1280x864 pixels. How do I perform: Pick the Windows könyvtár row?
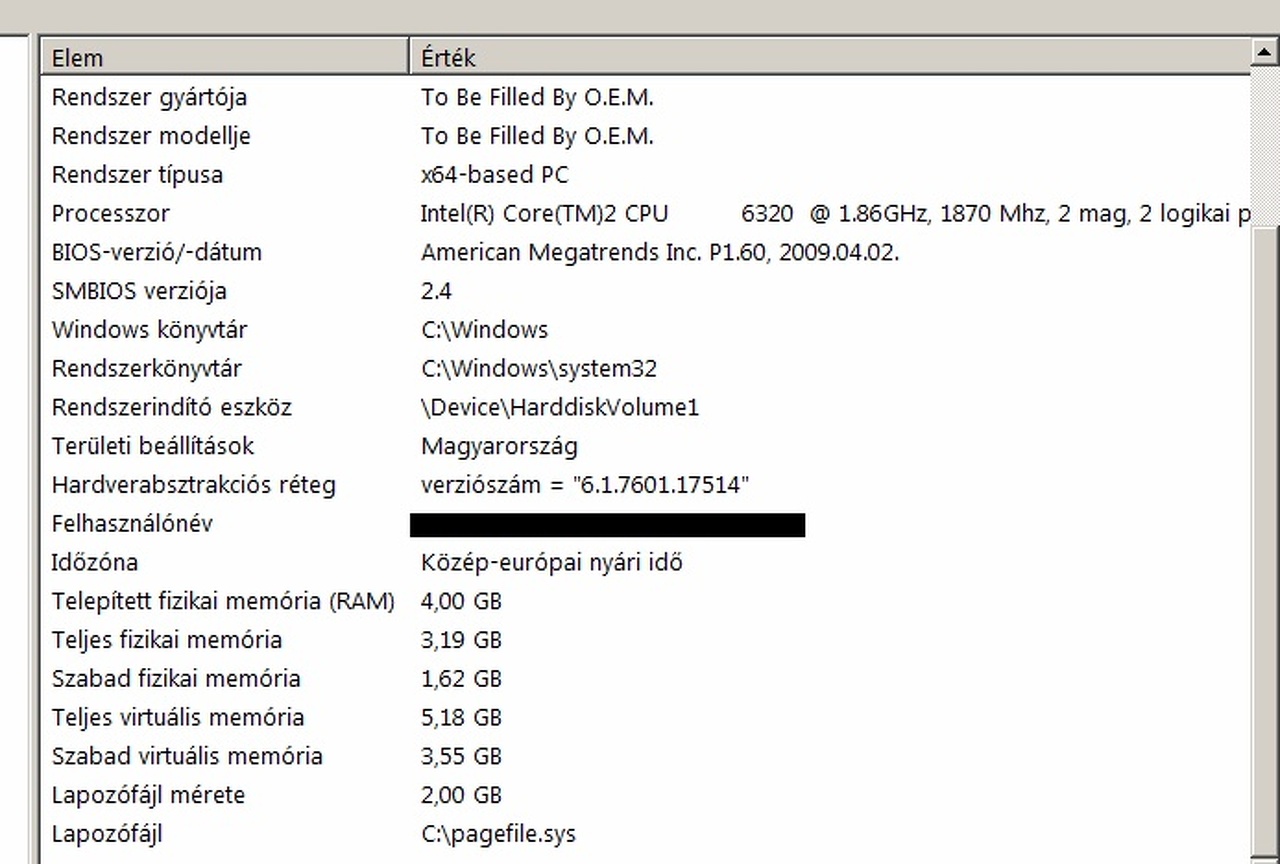coord(150,330)
